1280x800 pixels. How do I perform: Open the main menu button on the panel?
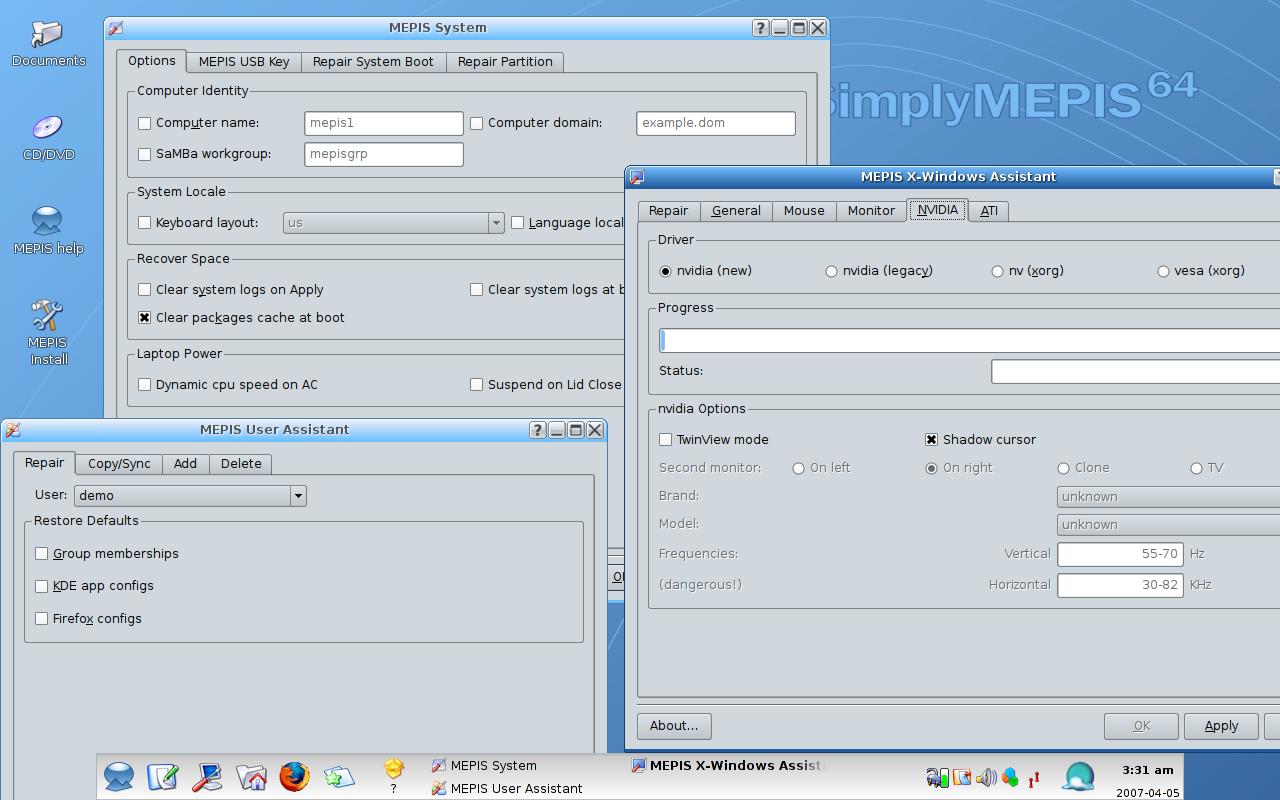[x=119, y=777]
